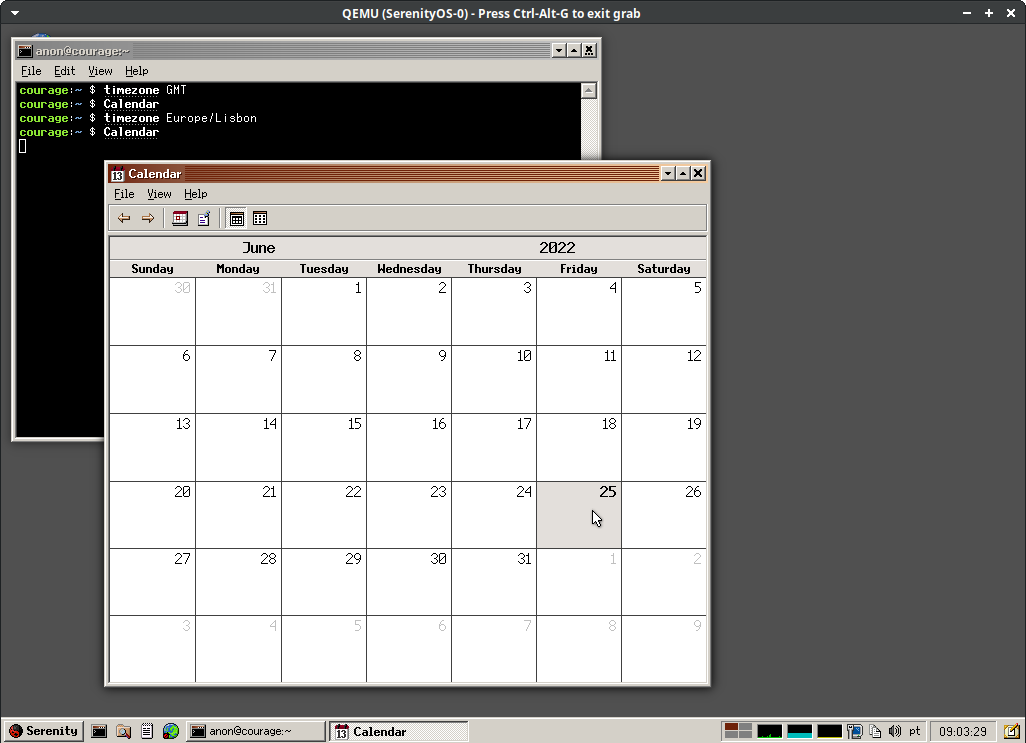
Task: Open the Serenity start menu
Action: 43,731
